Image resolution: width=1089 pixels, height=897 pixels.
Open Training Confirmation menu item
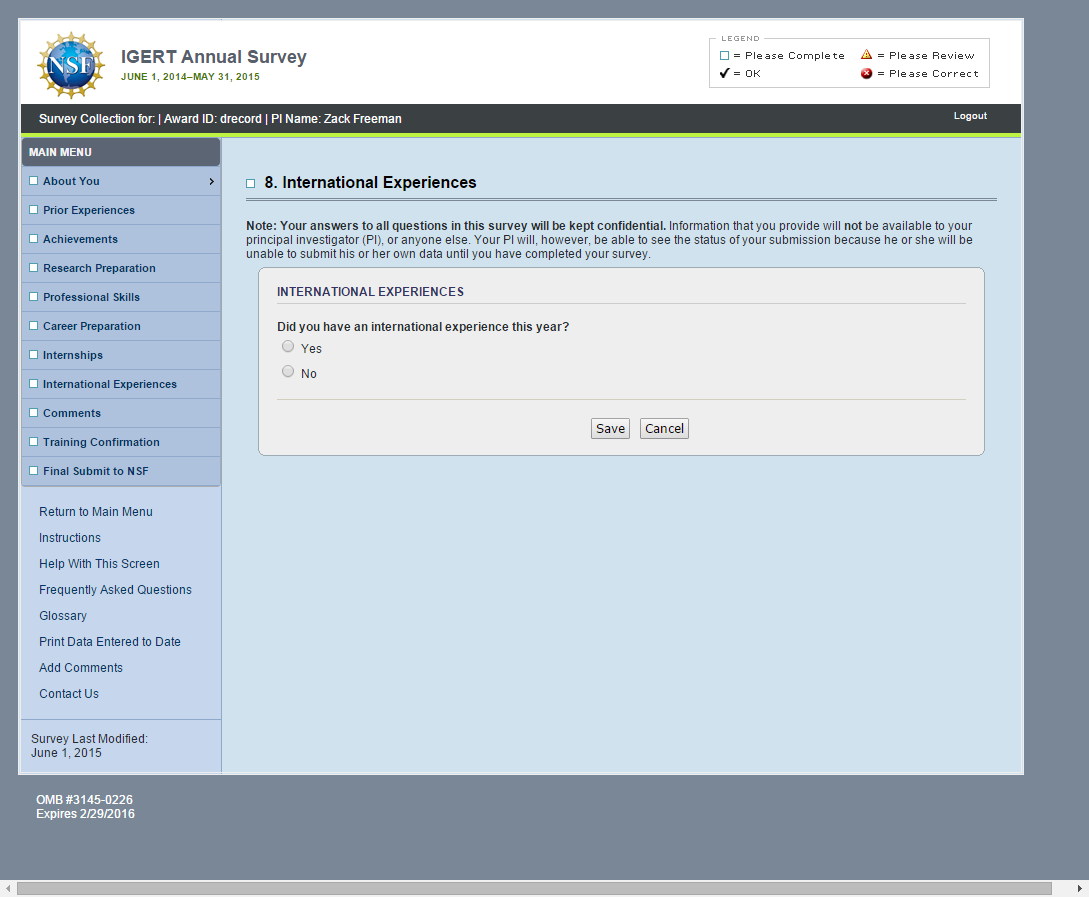click(101, 442)
